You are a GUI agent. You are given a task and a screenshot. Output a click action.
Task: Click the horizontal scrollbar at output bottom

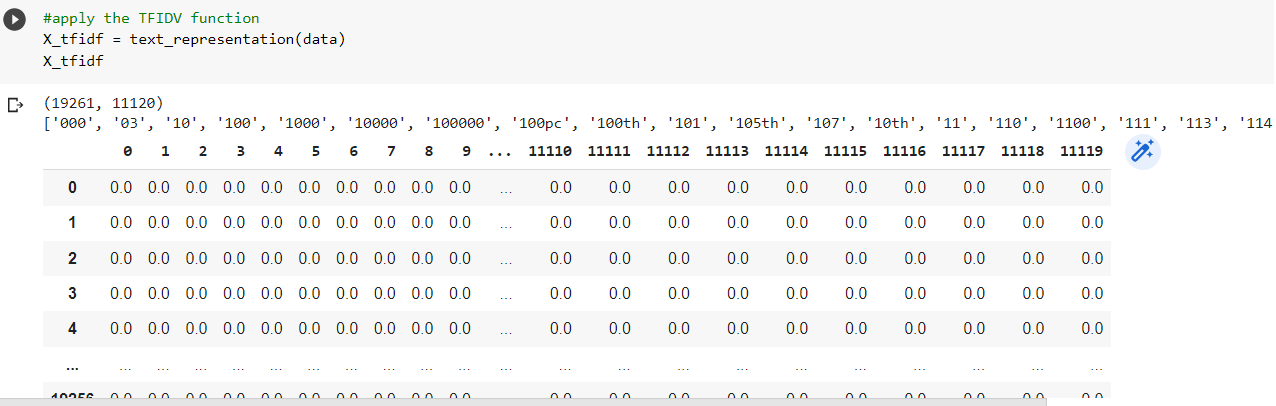click(523, 401)
